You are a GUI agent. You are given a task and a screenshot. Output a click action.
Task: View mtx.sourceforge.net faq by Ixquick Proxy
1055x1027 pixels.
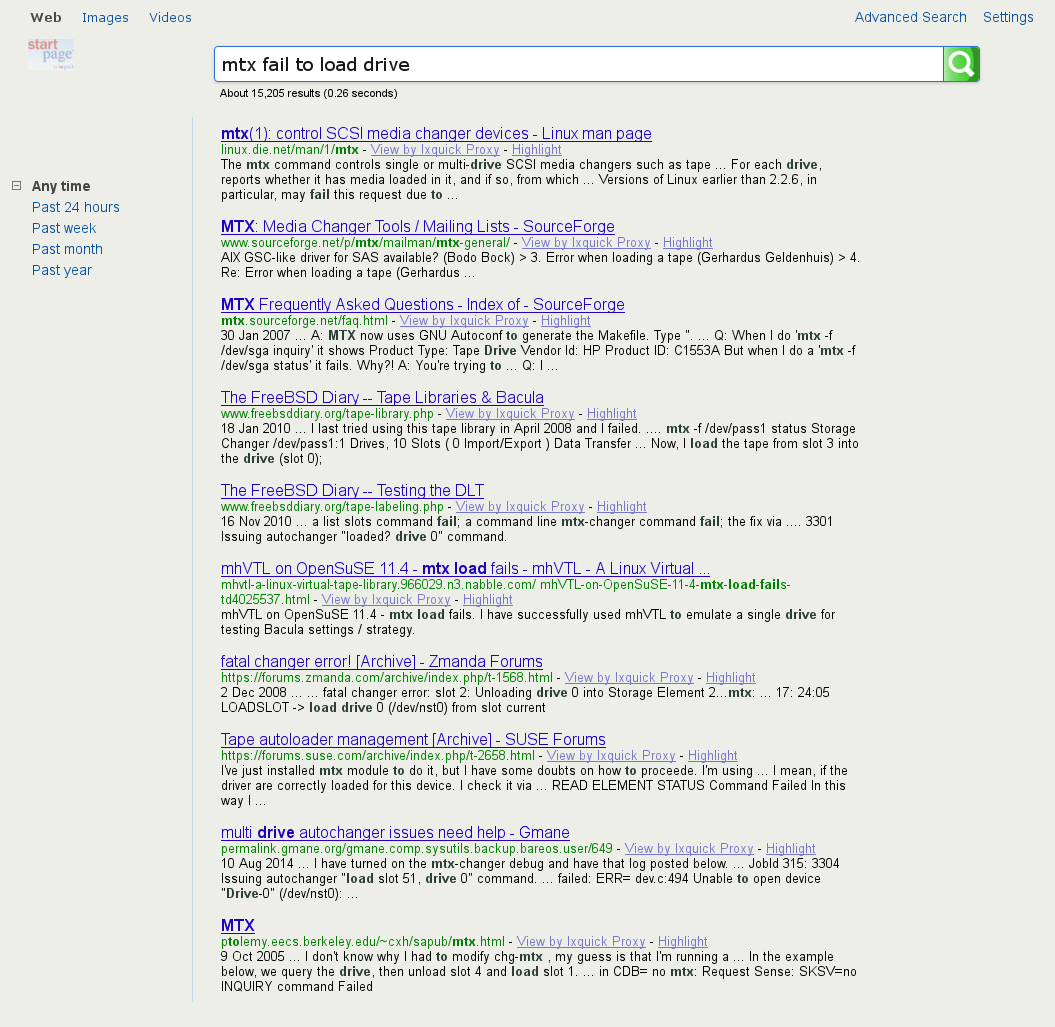(x=464, y=320)
